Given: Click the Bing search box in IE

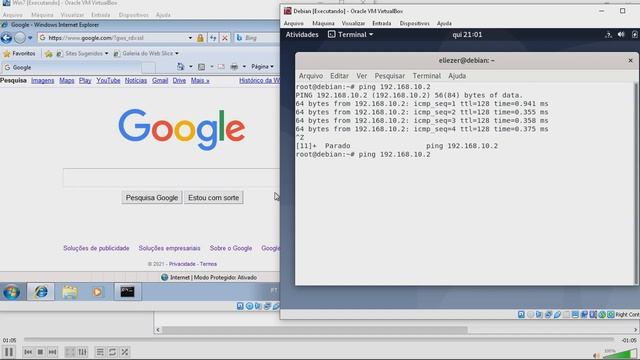Looking at the screenshot, I should (257, 38).
